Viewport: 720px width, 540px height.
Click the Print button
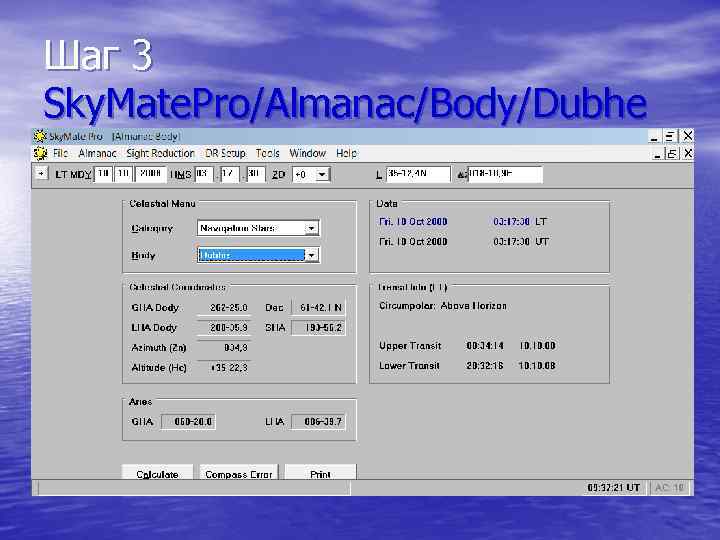(x=320, y=473)
